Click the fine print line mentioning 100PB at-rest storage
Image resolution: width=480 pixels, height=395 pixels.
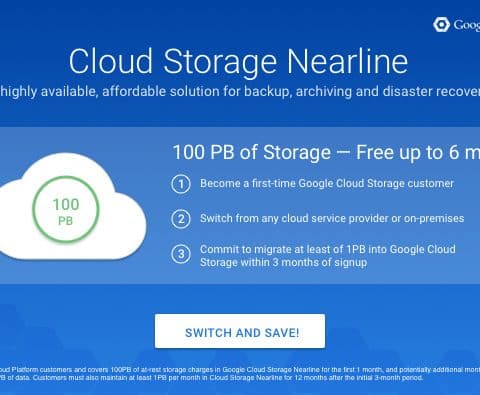click(240, 370)
